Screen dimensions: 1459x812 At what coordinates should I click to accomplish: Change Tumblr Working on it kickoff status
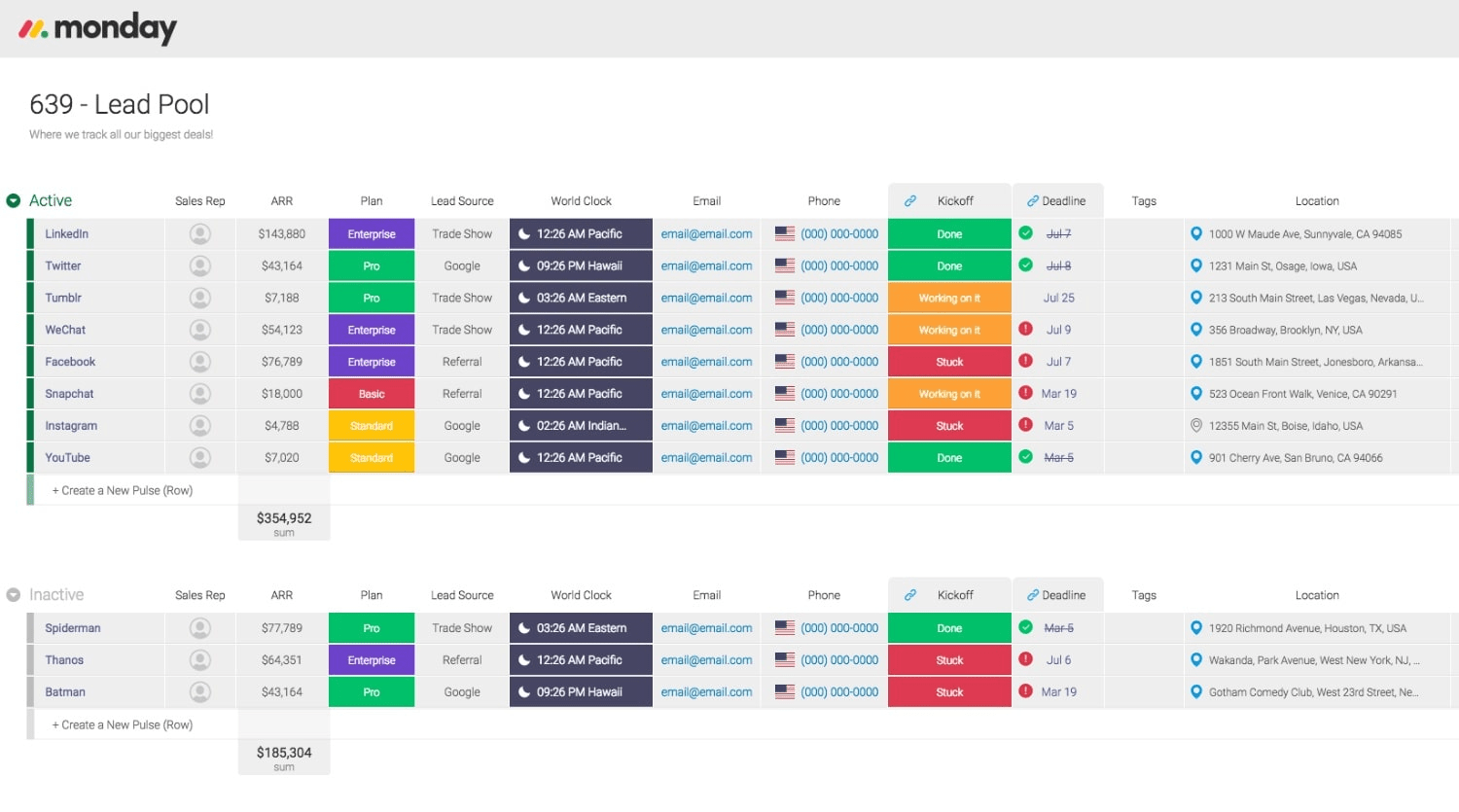pos(949,298)
